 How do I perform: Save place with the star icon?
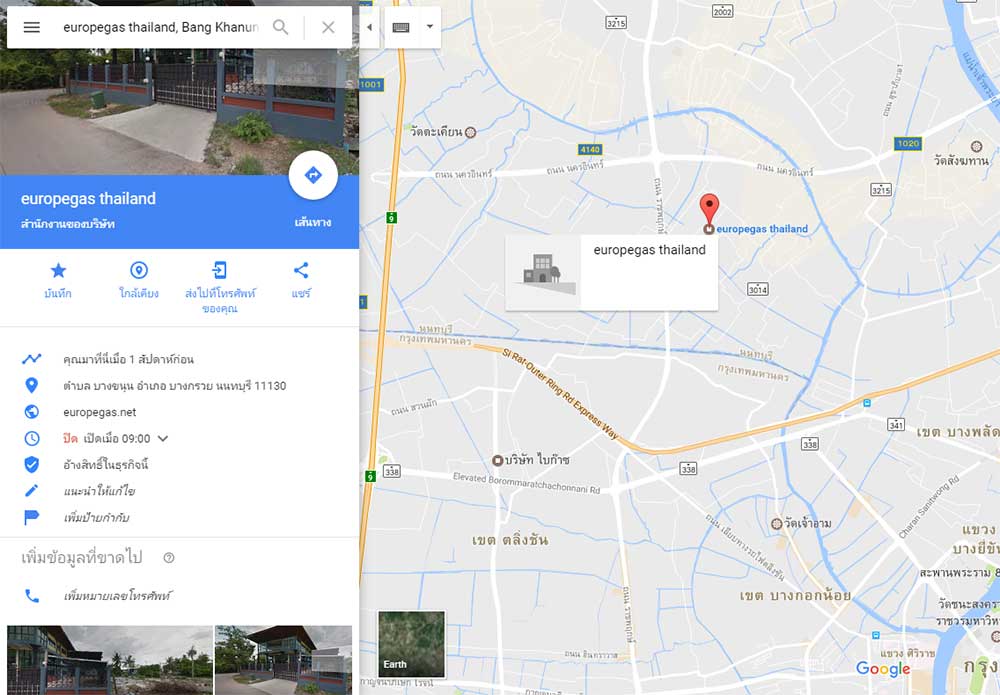pos(58,270)
